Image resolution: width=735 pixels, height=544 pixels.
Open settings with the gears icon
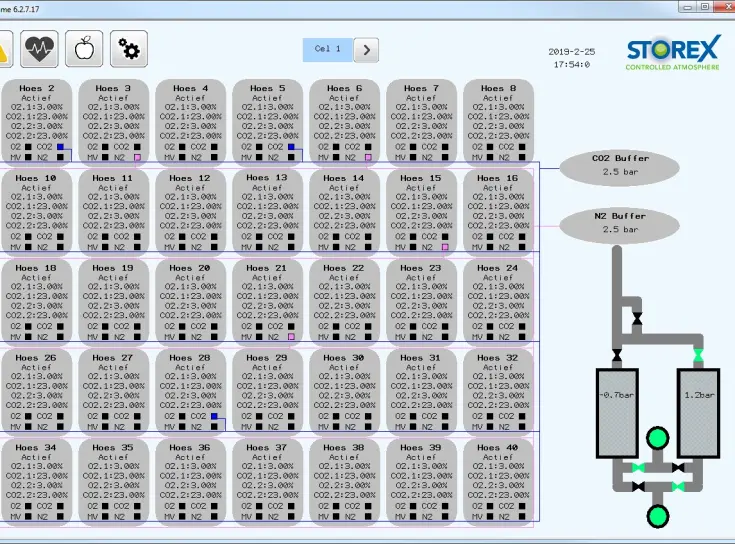click(128, 47)
